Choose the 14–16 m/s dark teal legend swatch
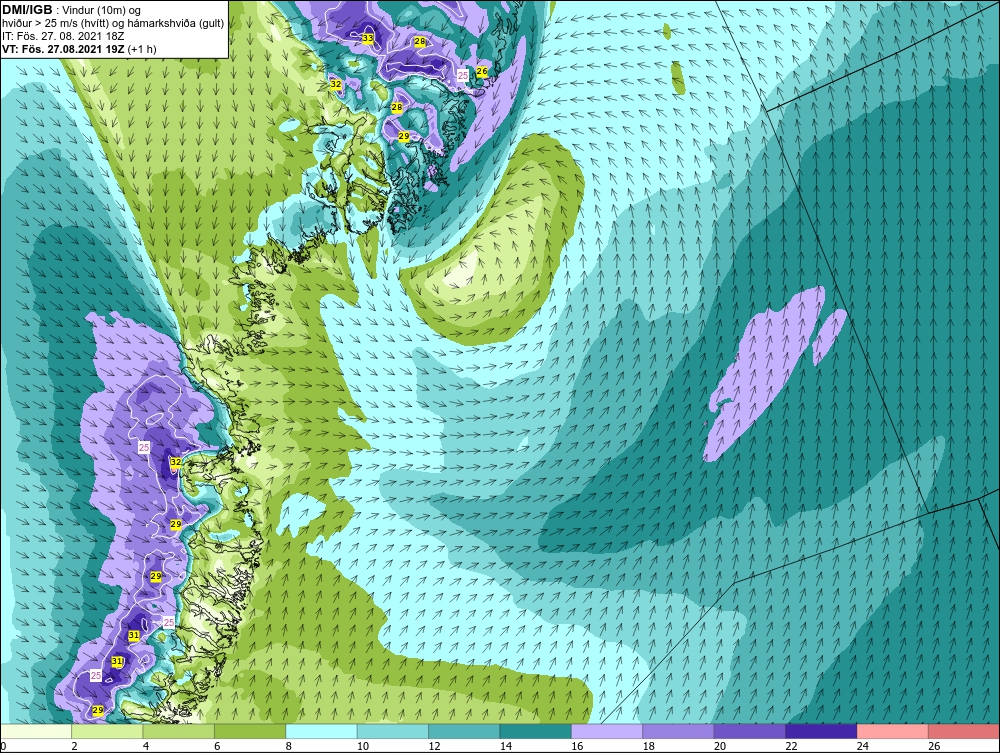The image size is (1000, 753). 536,731
